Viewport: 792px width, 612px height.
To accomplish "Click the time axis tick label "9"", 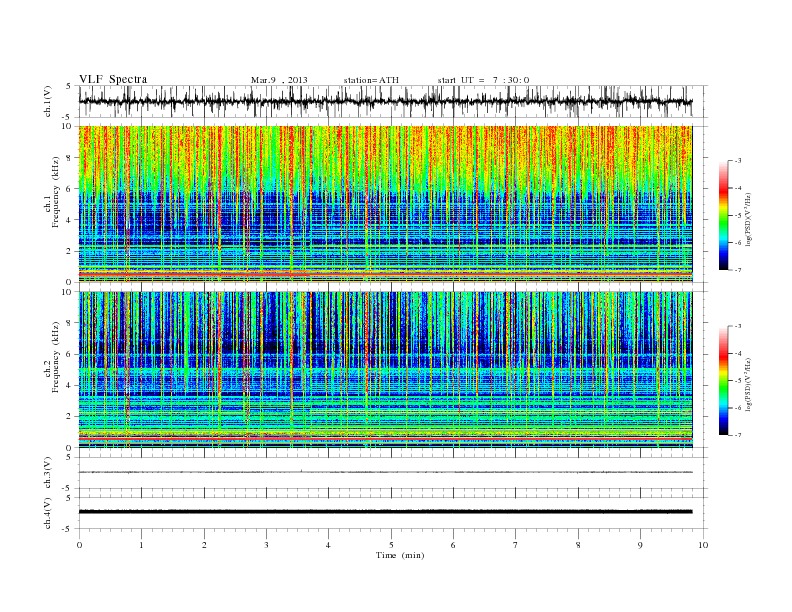I will pos(640,545).
